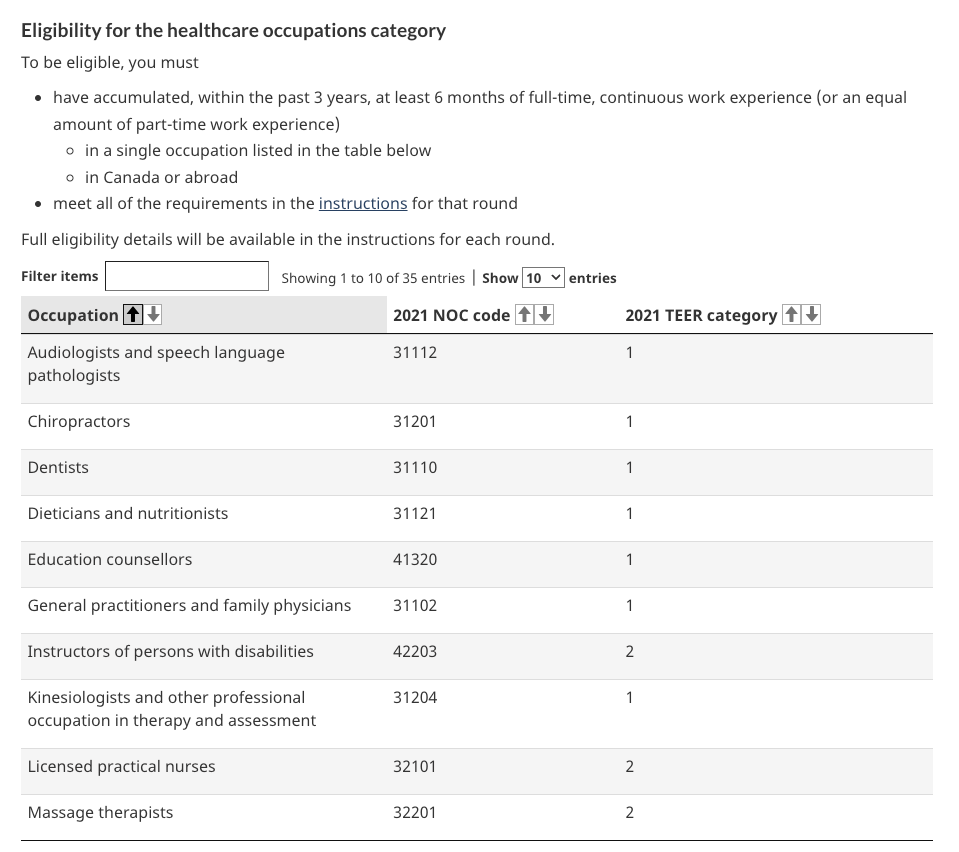Open the Show entries count dropdown
The height and width of the screenshot is (852, 959).
(543, 278)
